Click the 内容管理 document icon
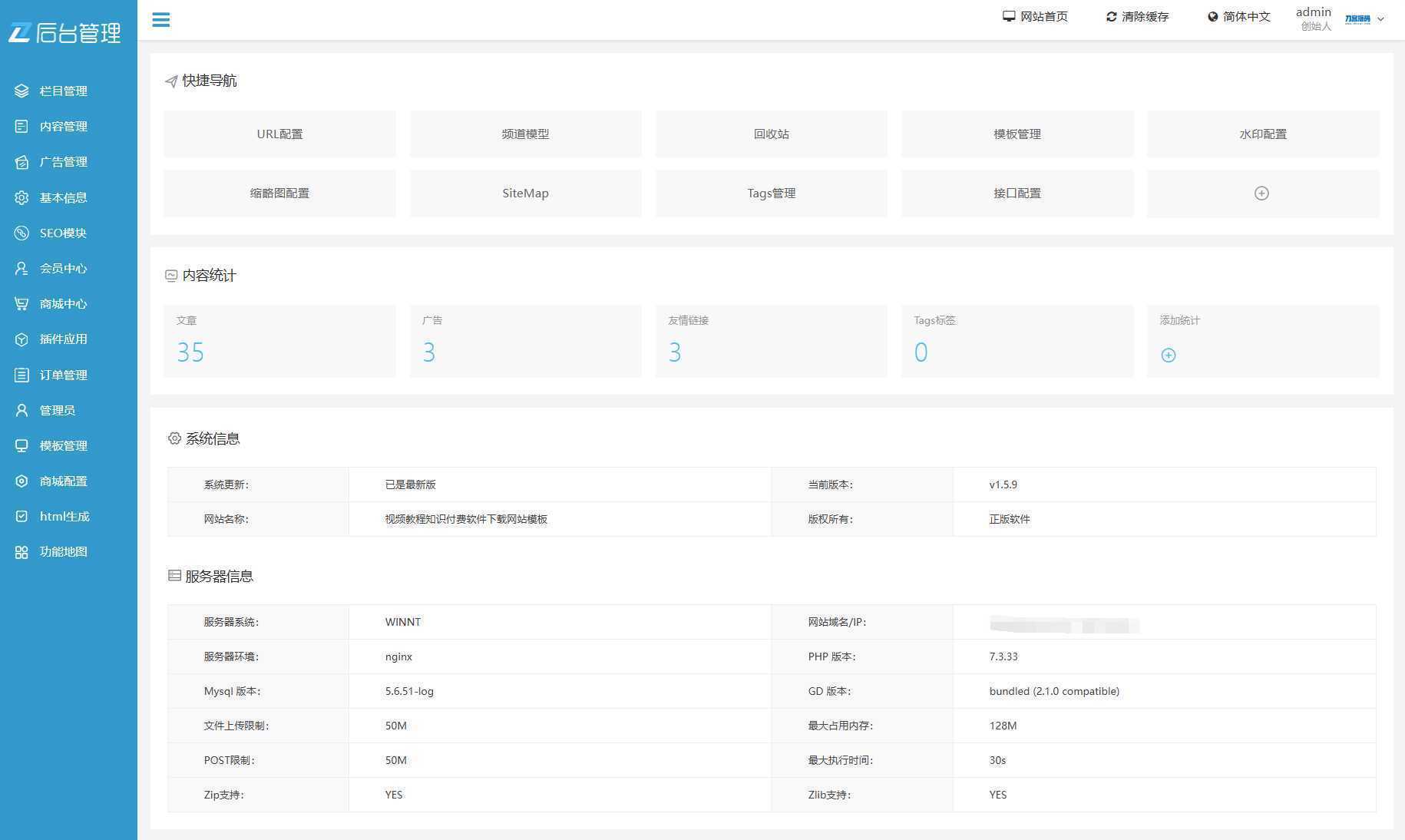The height and width of the screenshot is (840, 1405). coord(21,126)
